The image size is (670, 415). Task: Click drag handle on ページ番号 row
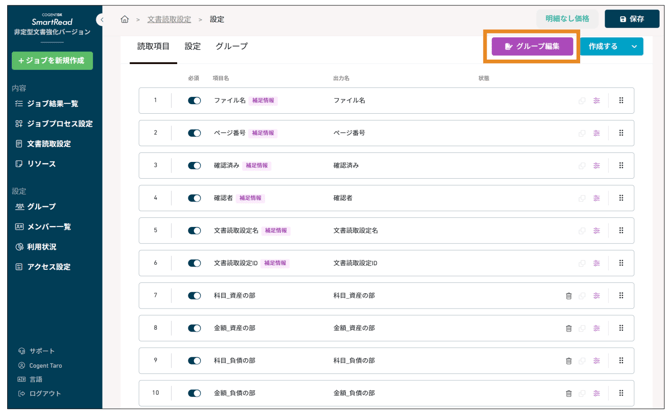pyautogui.click(x=621, y=133)
